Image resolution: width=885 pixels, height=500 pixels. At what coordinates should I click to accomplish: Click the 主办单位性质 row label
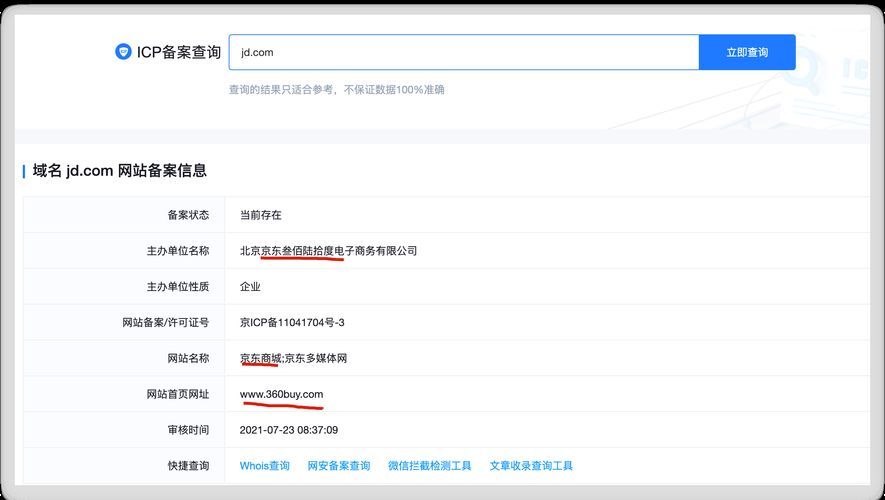coord(178,287)
